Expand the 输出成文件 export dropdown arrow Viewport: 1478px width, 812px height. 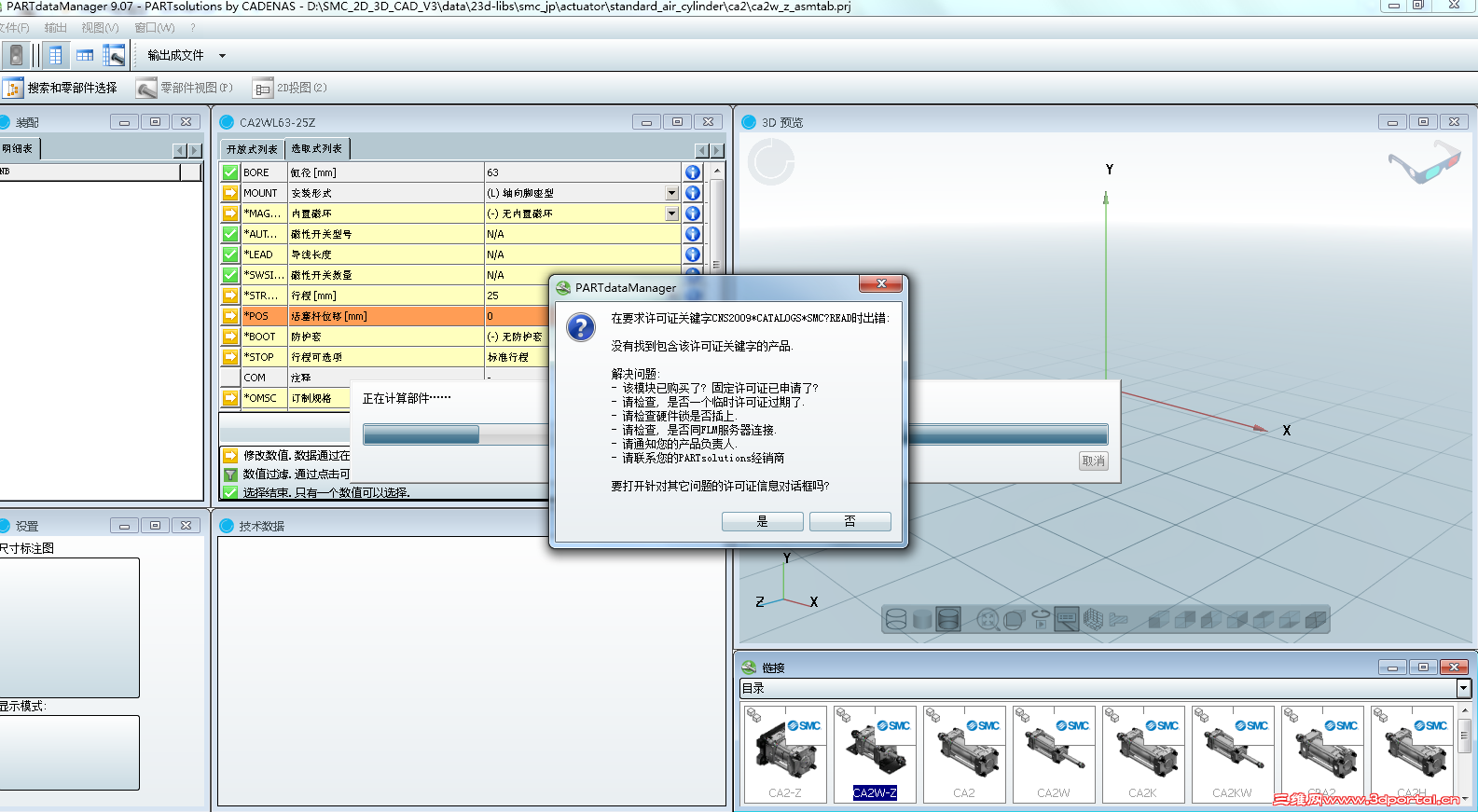point(222,56)
